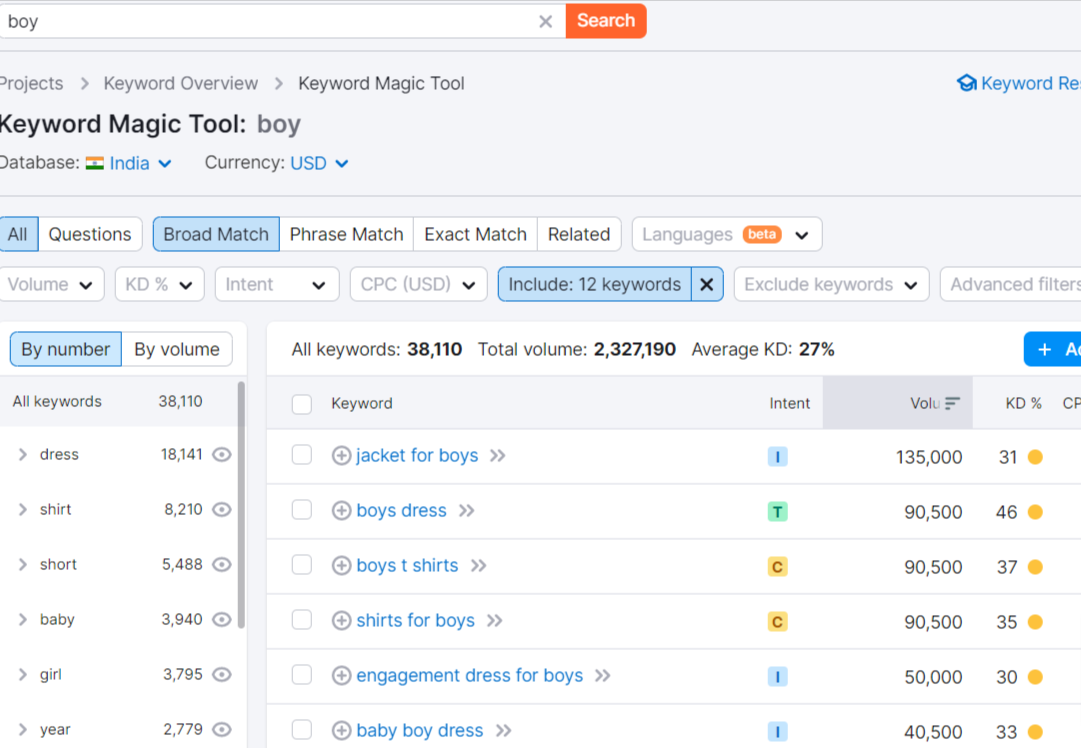Expand the baby keyword group
The height and width of the screenshot is (748, 1081).
click(x=23, y=619)
